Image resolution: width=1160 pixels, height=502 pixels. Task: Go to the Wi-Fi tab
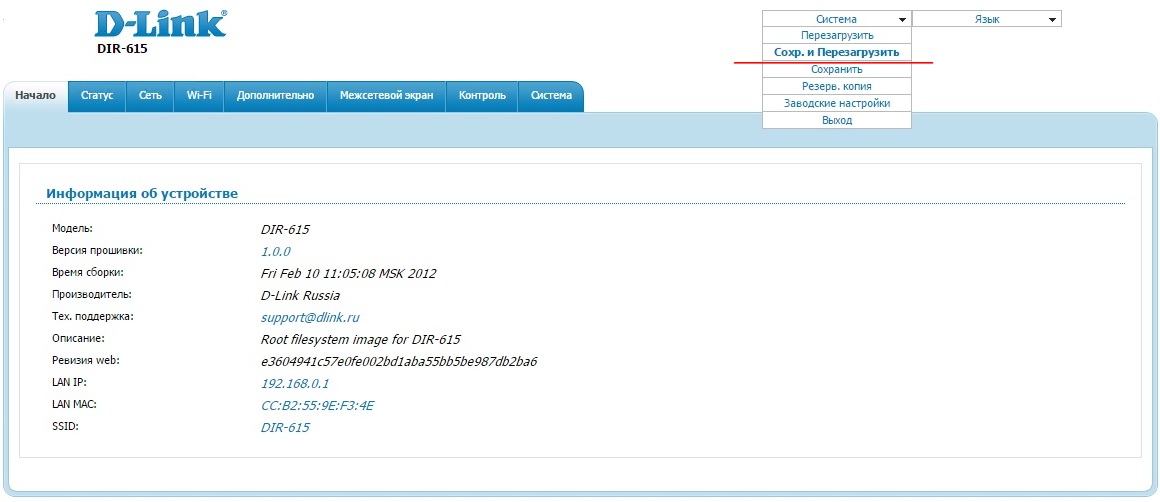tap(199, 96)
